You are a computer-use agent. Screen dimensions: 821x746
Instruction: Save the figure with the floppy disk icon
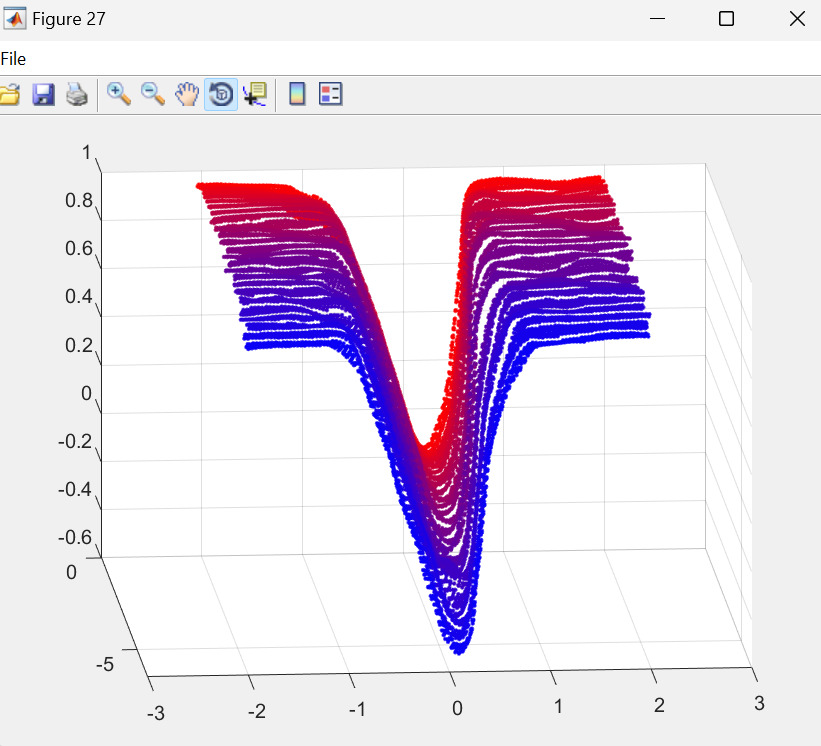(x=43, y=95)
